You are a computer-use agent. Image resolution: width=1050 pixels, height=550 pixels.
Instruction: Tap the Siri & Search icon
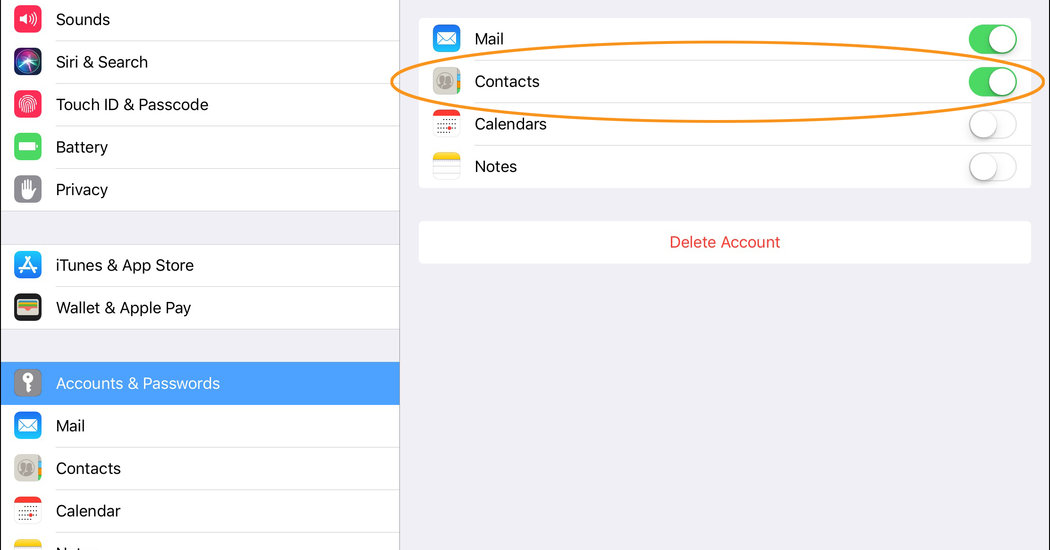tap(27, 62)
